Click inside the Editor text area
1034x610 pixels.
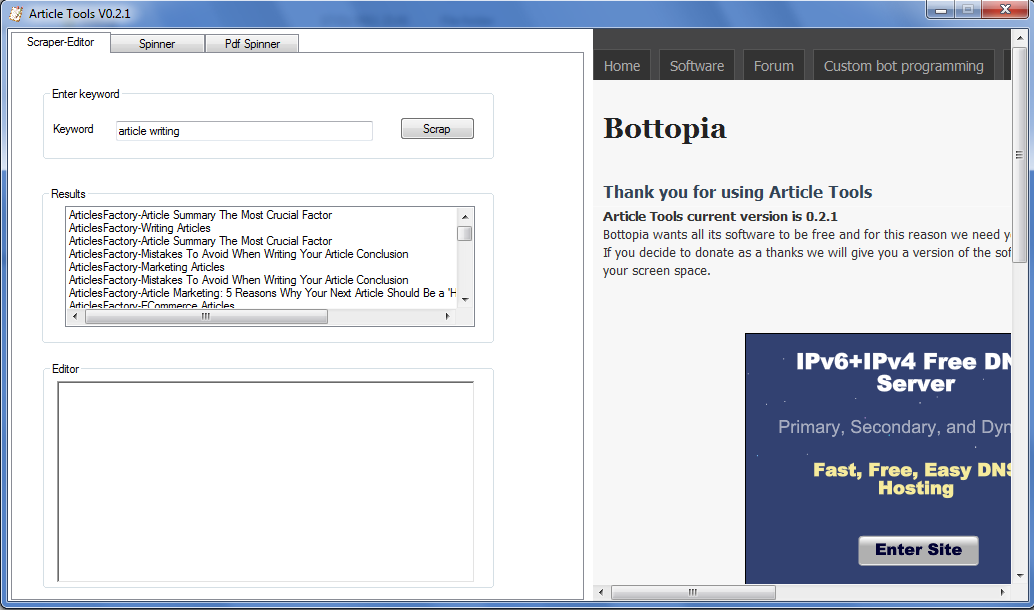click(265, 482)
